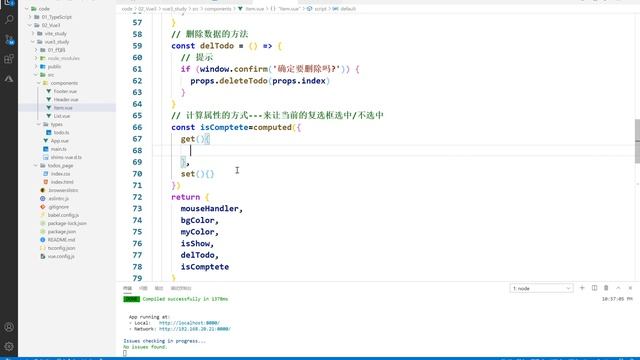The height and width of the screenshot is (360, 640).
Task: Open the Accounts icon in activity bar
Action: click(9, 327)
